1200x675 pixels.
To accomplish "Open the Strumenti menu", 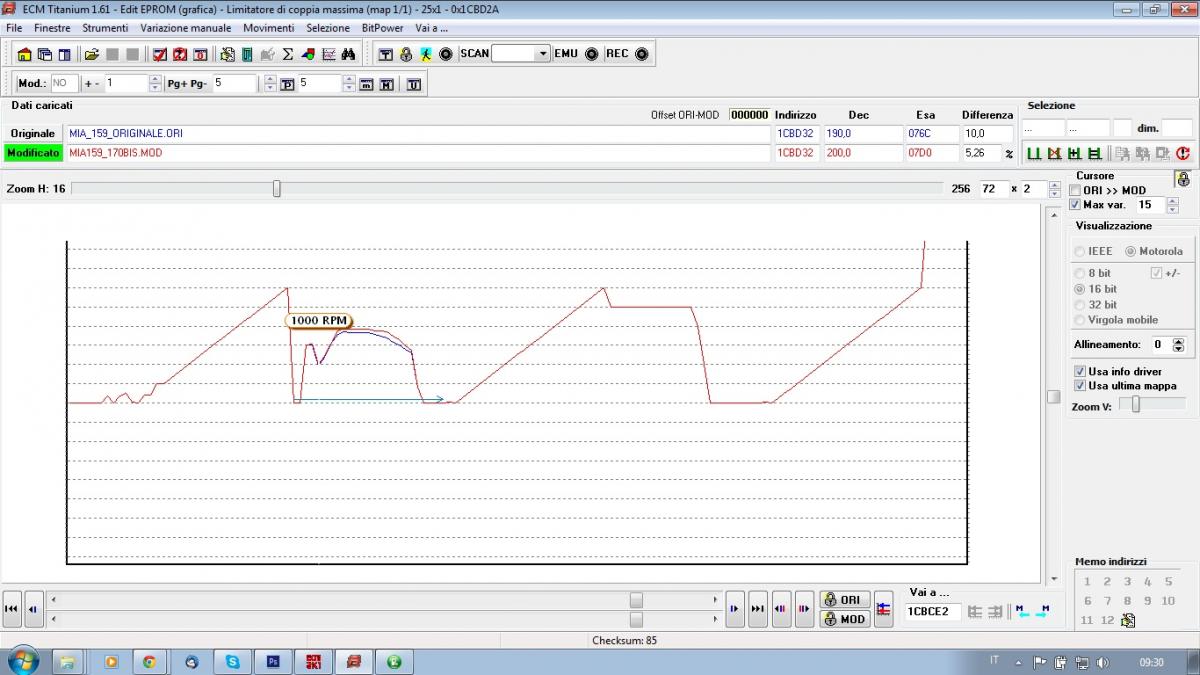I will (x=105, y=28).
